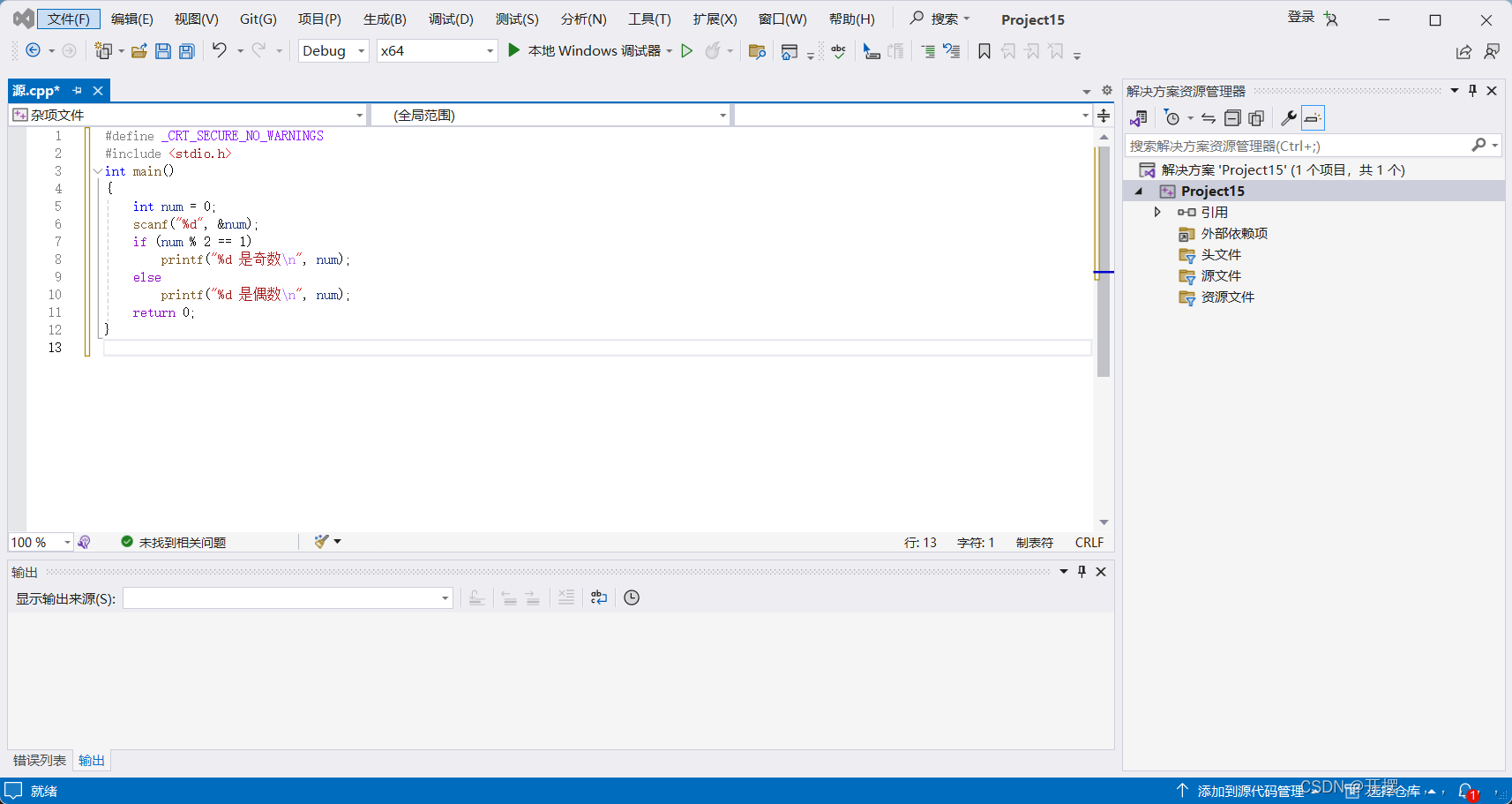Start debugging with the green play arrow
This screenshot has width=1512, height=804.
pyautogui.click(x=513, y=50)
